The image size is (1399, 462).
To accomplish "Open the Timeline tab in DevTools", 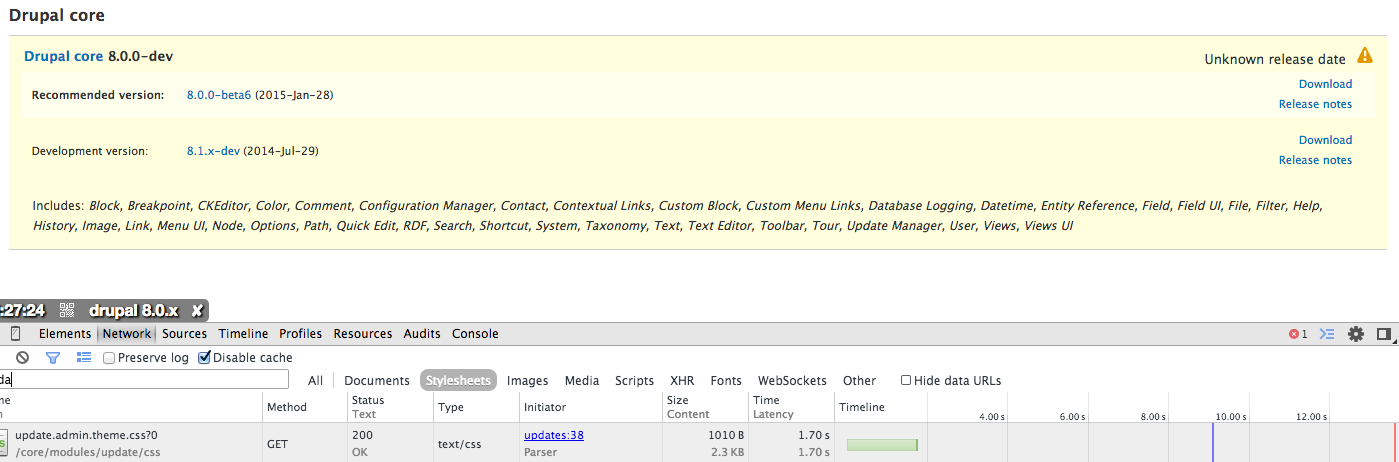I will (x=243, y=334).
